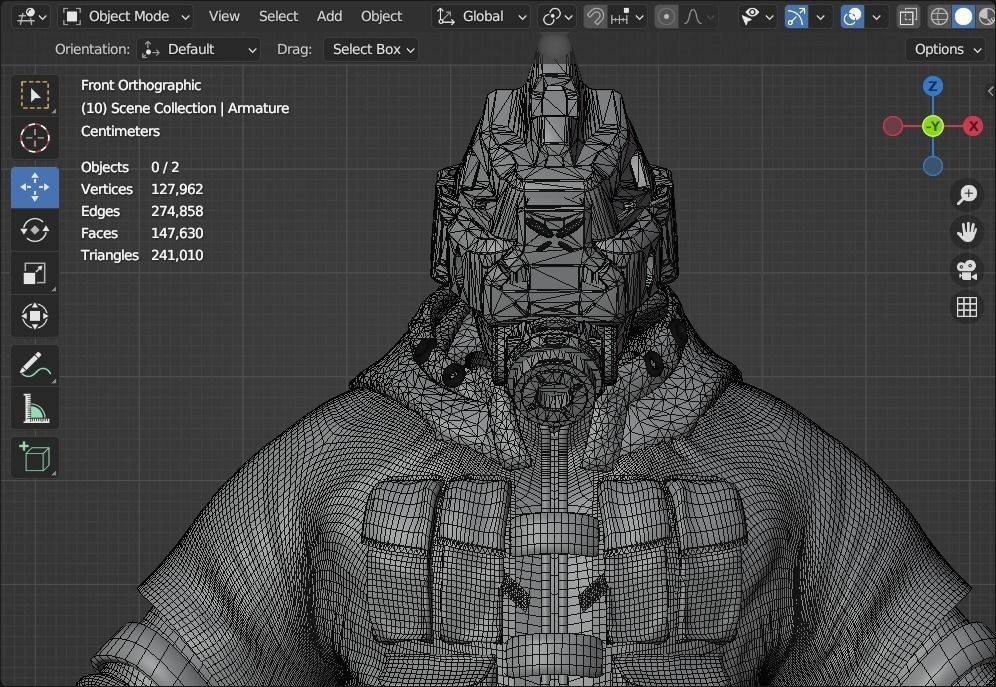Image resolution: width=996 pixels, height=687 pixels.
Task: Choose the Measure ruler tool
Action: 35,408
